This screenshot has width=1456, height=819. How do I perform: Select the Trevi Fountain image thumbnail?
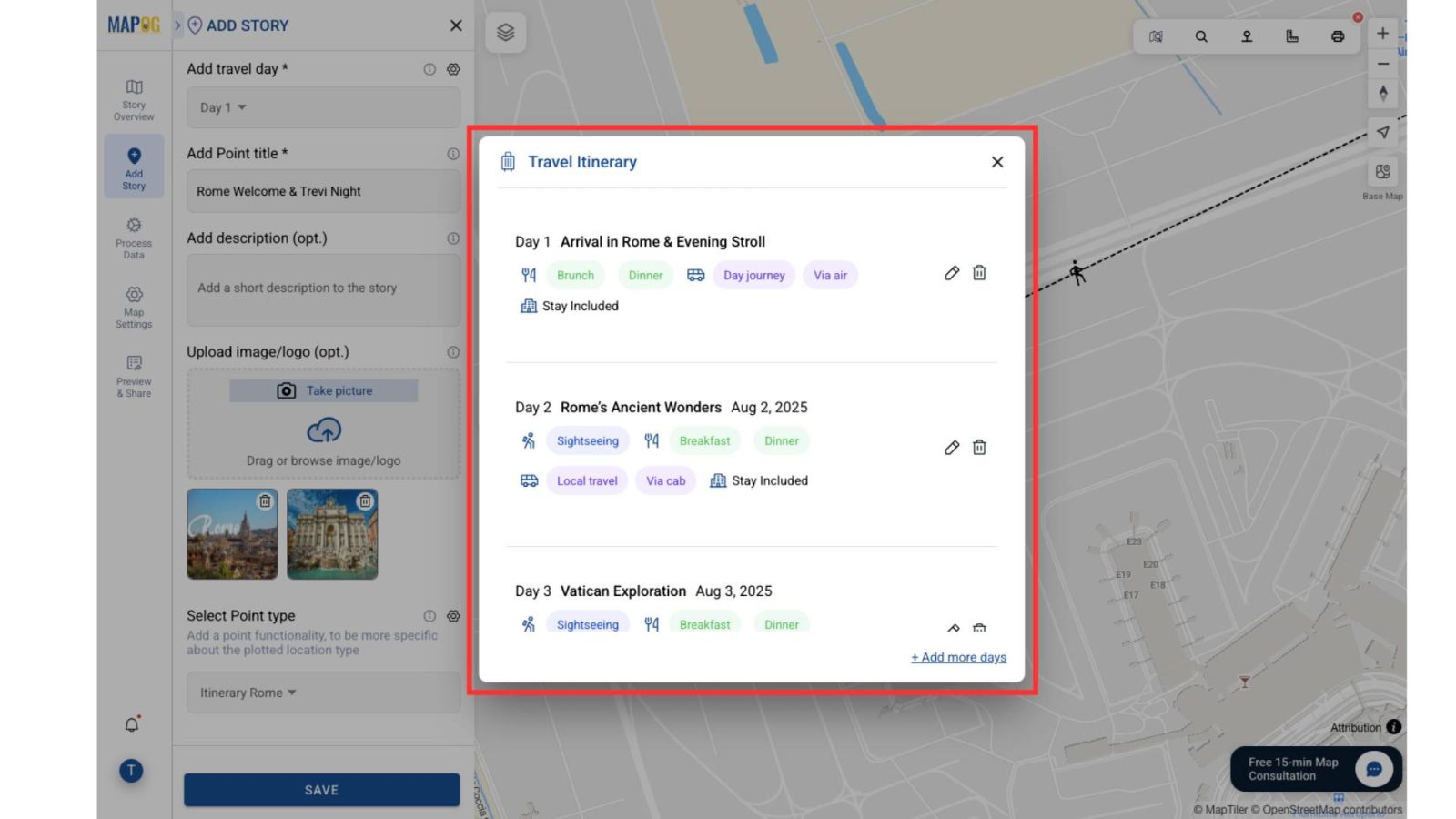pos(332,534)
